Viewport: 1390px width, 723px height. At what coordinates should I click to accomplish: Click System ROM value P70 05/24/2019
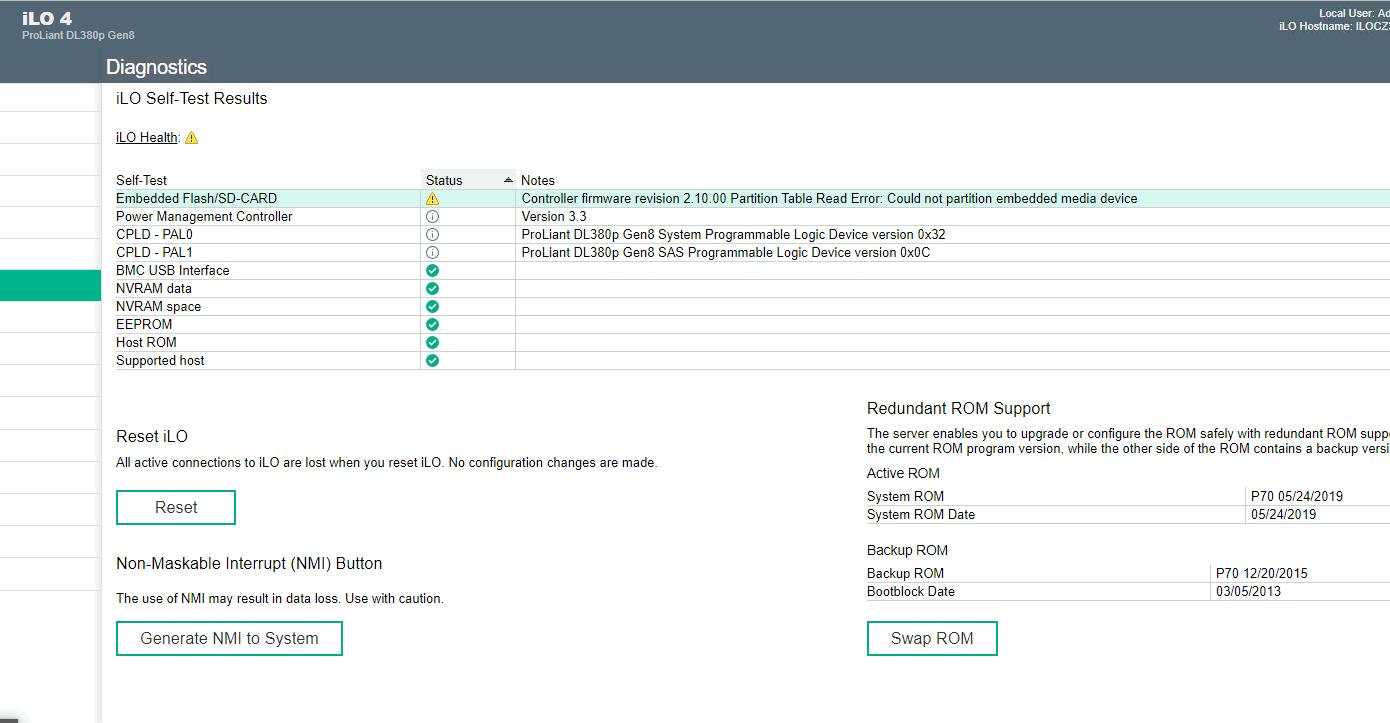1297,497
